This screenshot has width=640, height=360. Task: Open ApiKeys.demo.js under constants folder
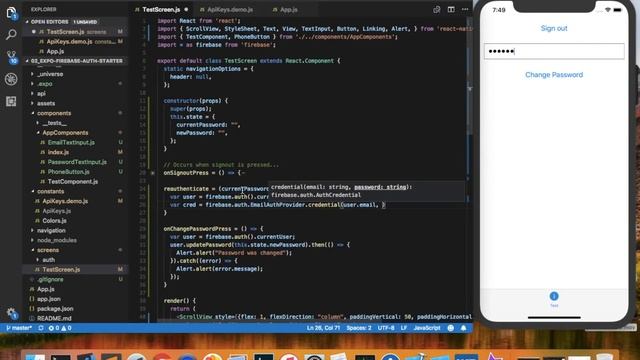[65, 201]
